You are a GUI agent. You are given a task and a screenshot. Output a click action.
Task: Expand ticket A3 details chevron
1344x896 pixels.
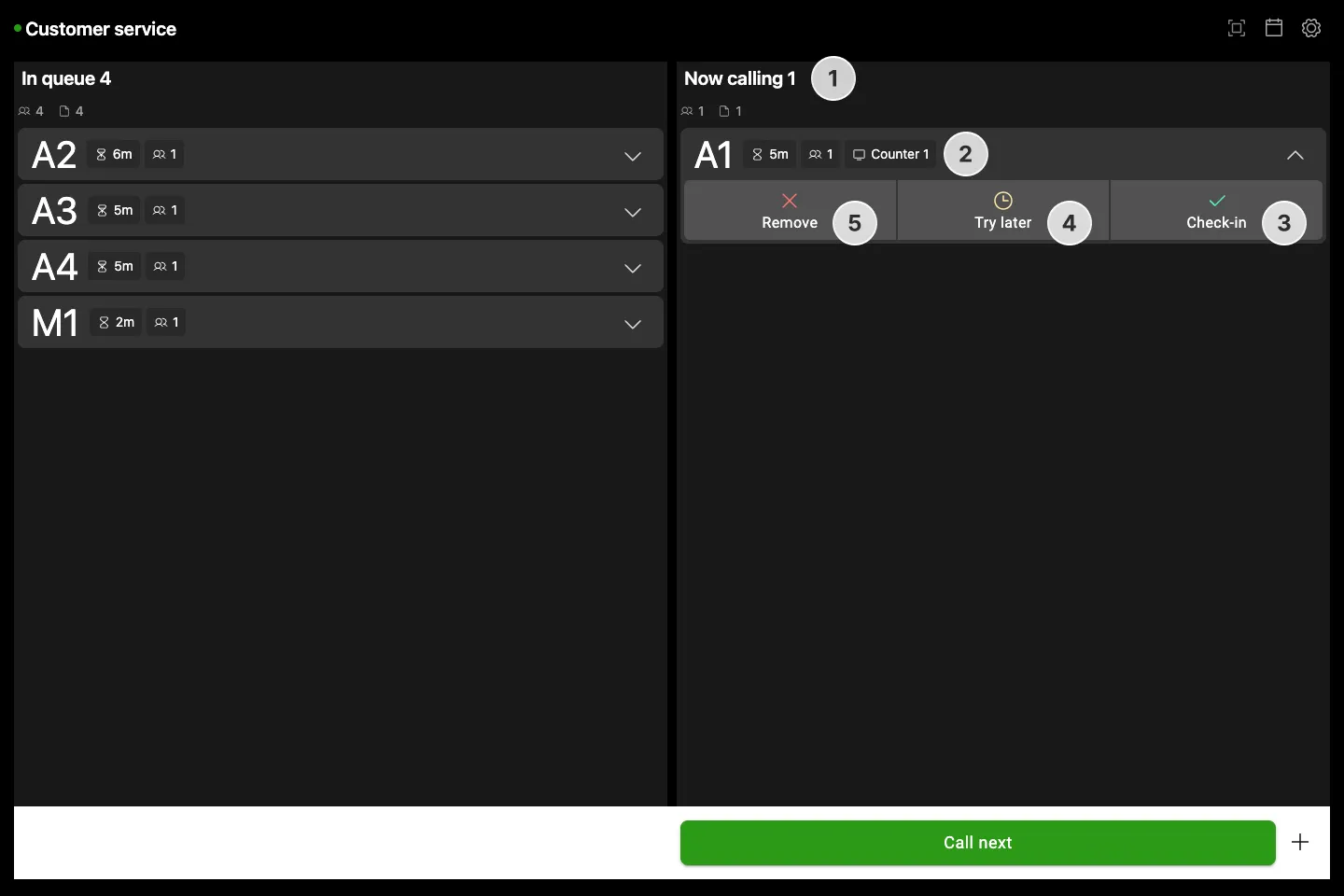click(633, 212)
